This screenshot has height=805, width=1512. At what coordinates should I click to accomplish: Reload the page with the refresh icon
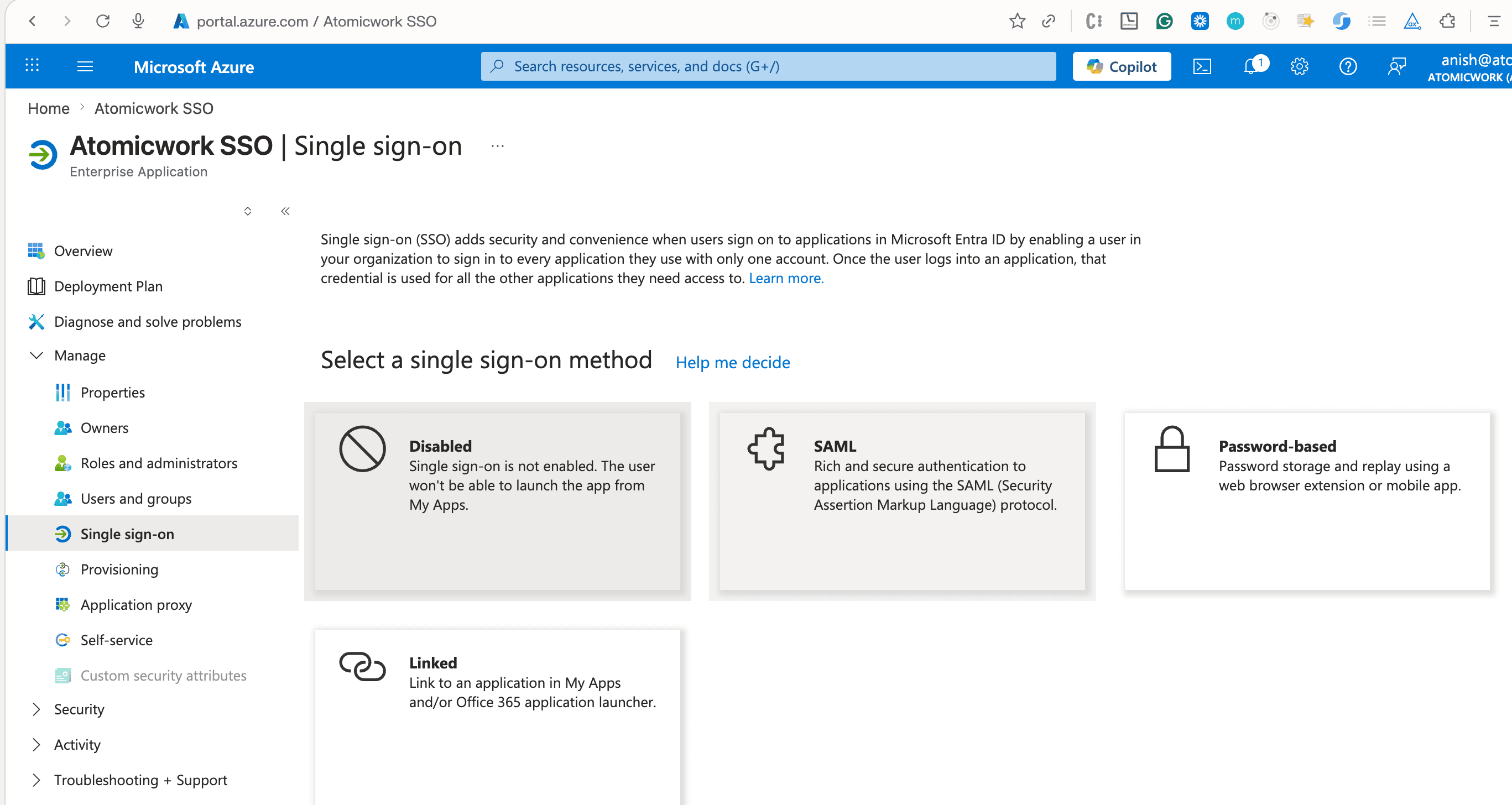click(103, 22)
